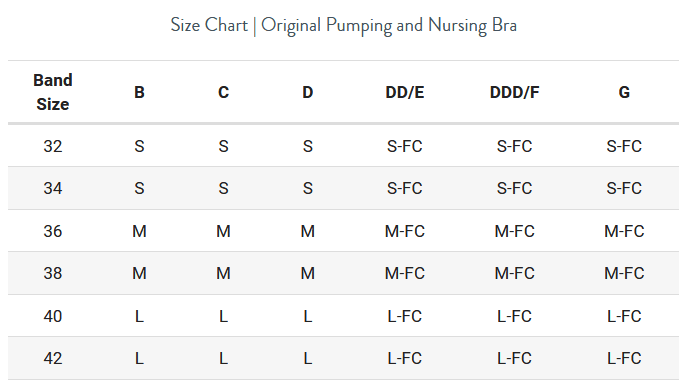Image resolution: width=688 pixels, height=390 pixels.
Task: Click the Size Chart title text
Action: point(344,25)
